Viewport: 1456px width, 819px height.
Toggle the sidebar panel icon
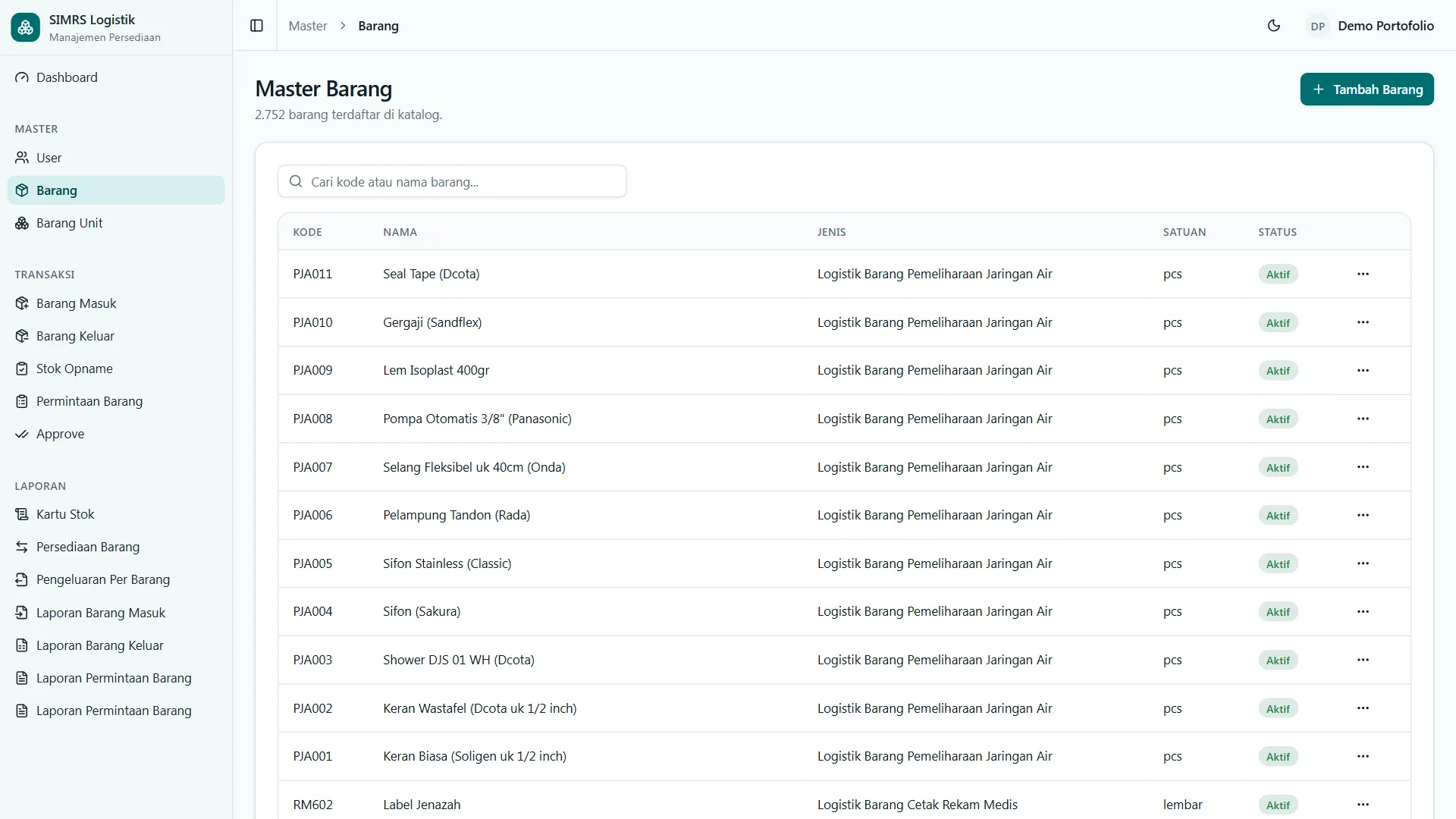pyautogui.click(x=256, y=26)
